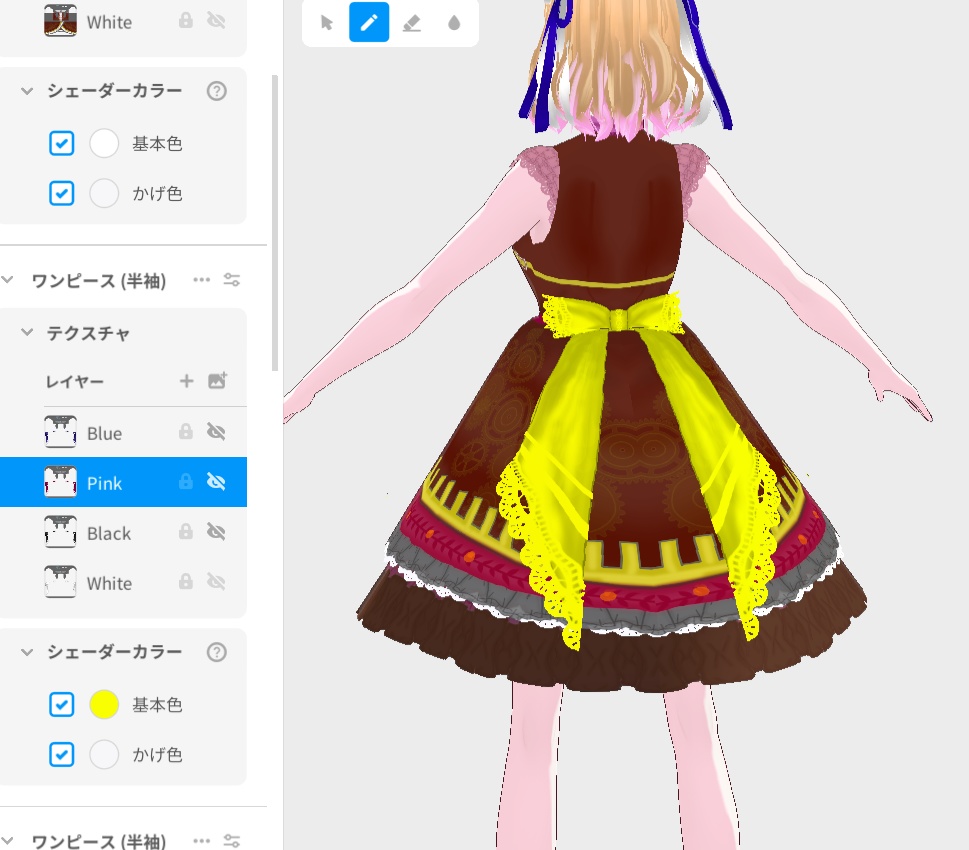Select the White layer in the layer list
The width and height of the screenshot is (969, 850).
110,583
